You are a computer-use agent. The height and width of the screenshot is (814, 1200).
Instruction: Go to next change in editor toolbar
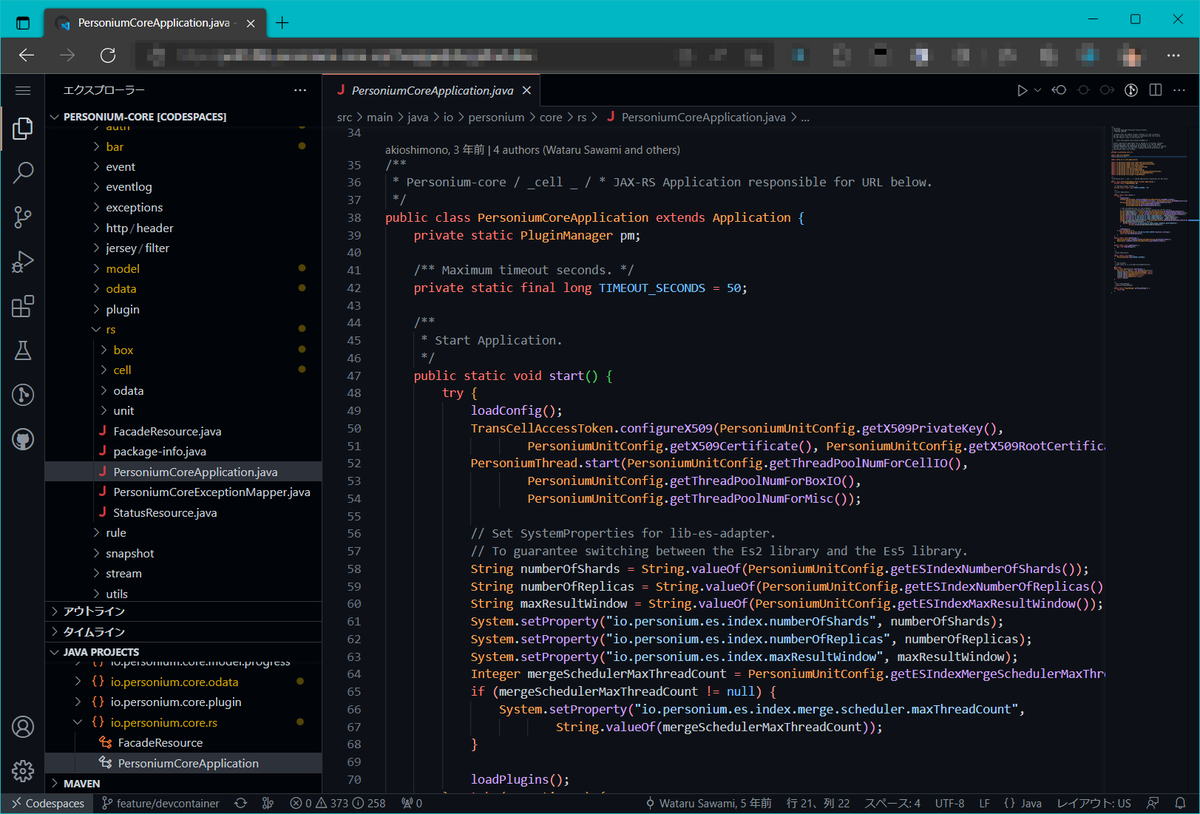click(x=1107, y=90)
